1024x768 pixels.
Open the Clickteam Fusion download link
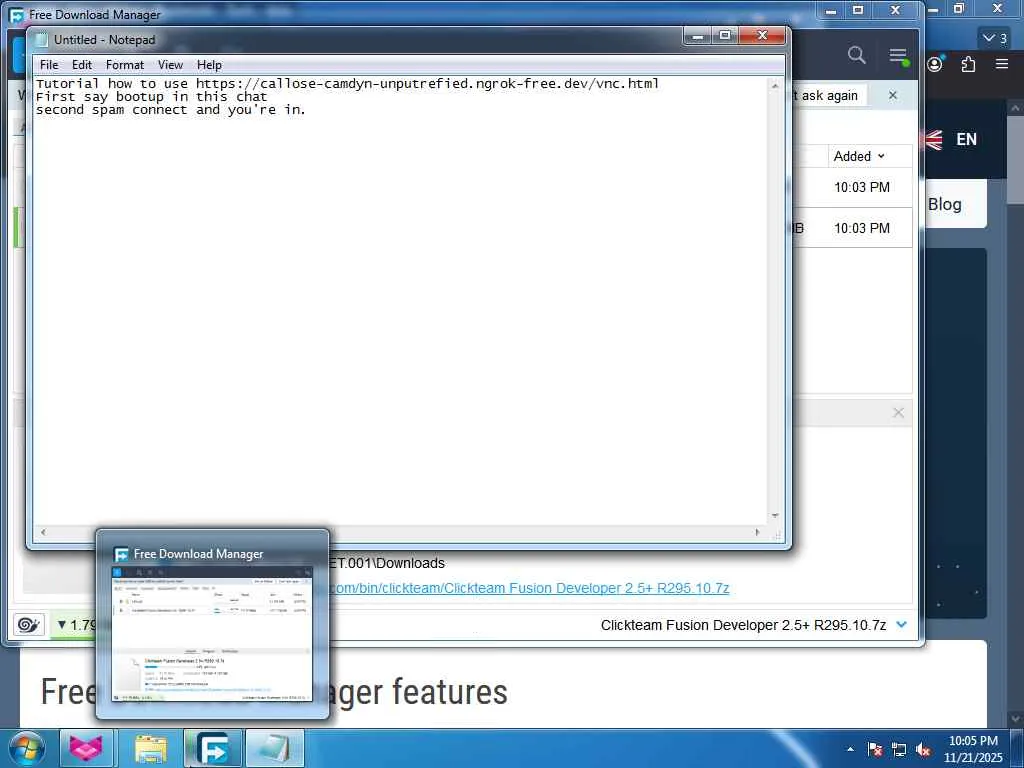[x=529, y=588]
